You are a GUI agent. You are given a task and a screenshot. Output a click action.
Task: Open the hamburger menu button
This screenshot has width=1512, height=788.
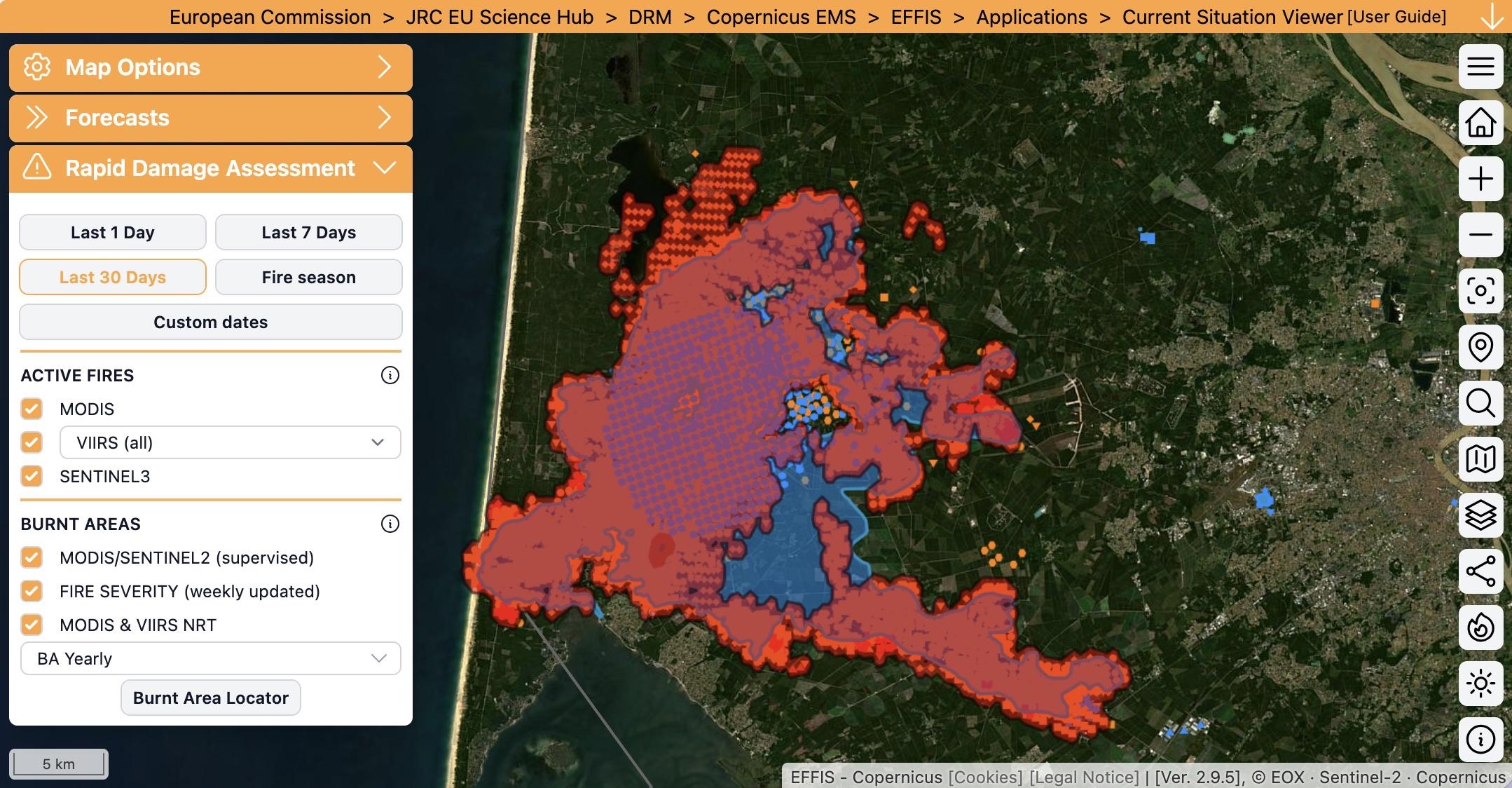pos(1480,67)
